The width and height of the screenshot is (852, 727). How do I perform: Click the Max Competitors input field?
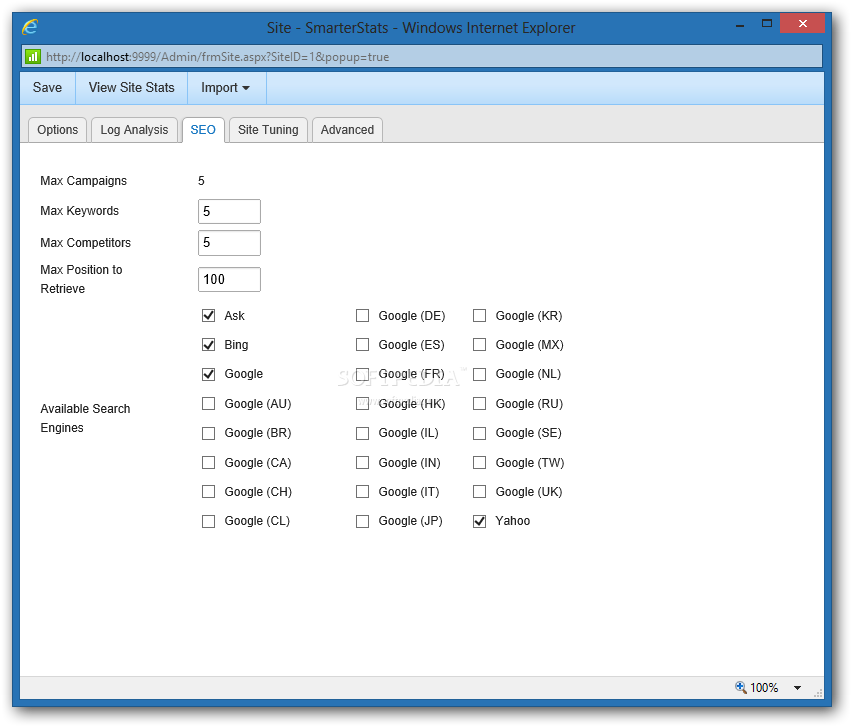pyautogui.click(x=229, y=243)
